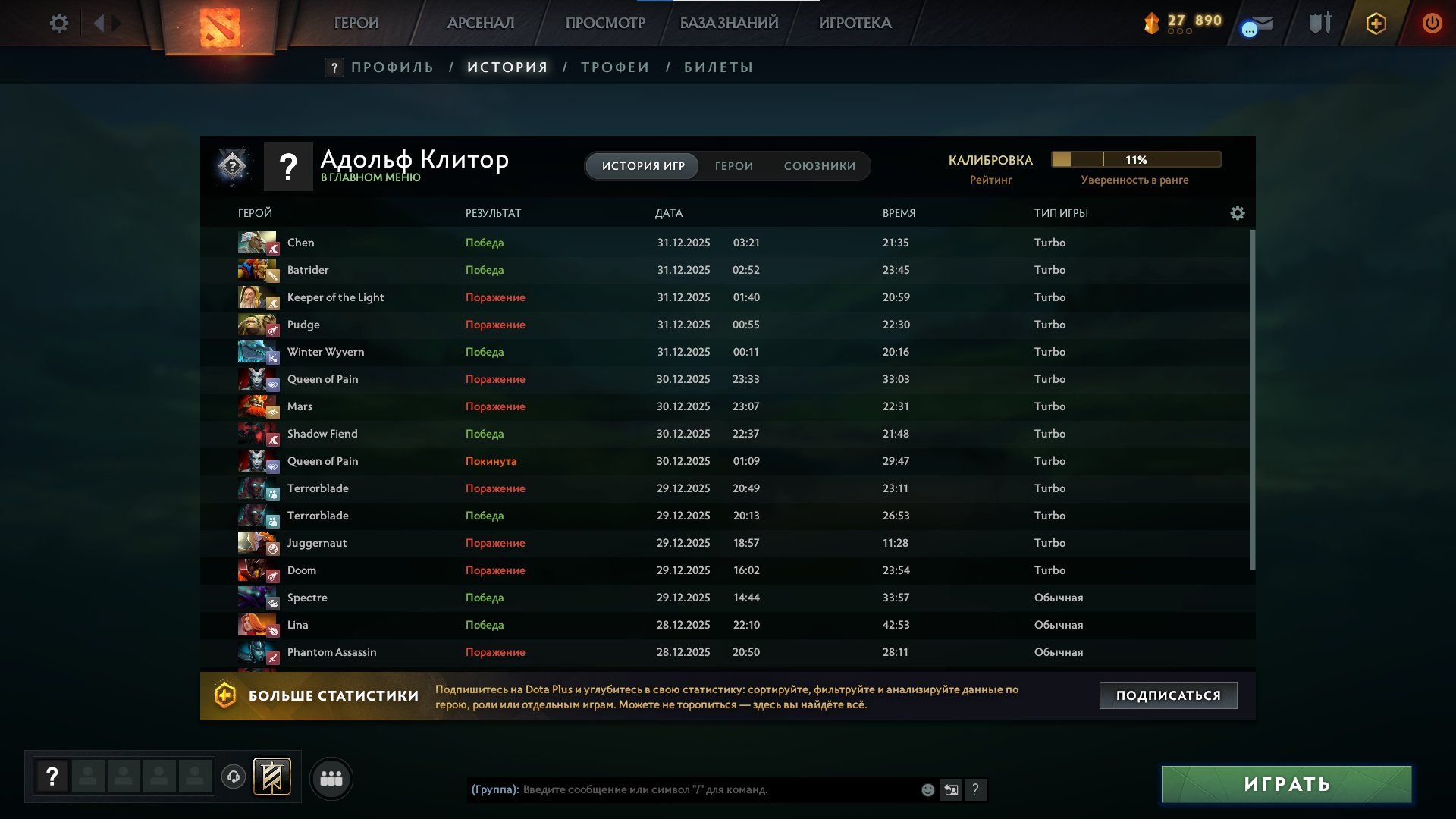Type in the group chat message field
1456x819 pixels.
click(713, 790)
